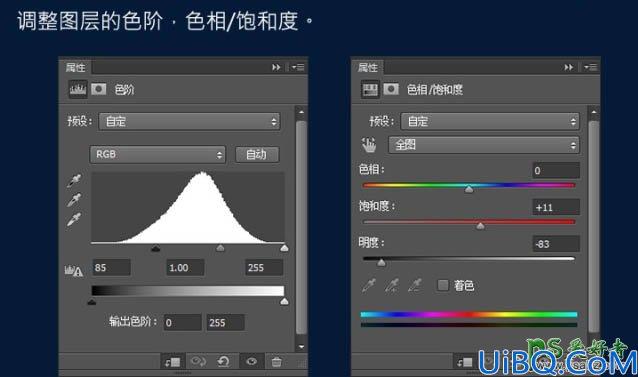
Task: Click the Hue/Saturation panel scrollbar thumb
Action: [594, 227]
